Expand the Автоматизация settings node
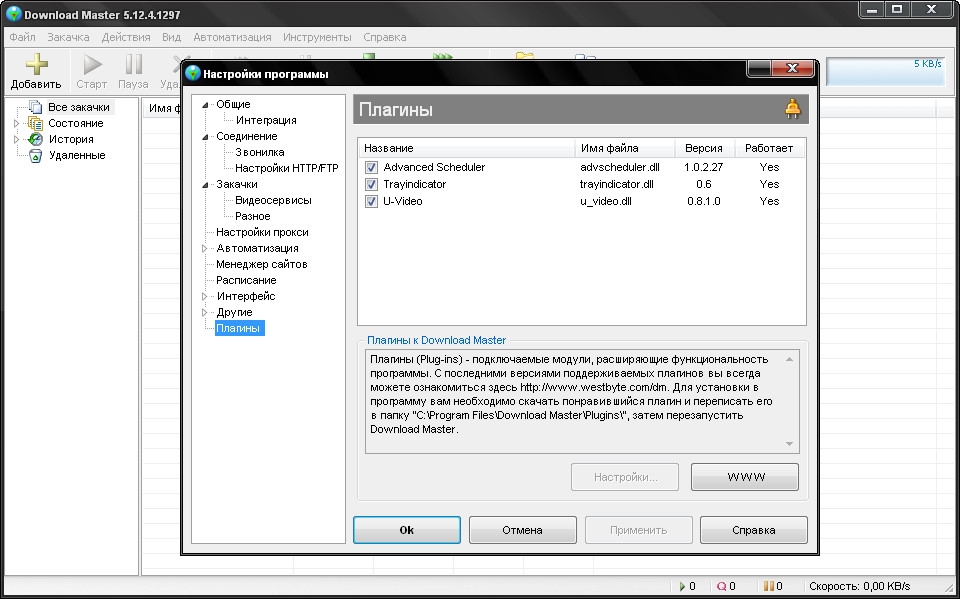This screenshot has height=599, width=960. [205, 249]
